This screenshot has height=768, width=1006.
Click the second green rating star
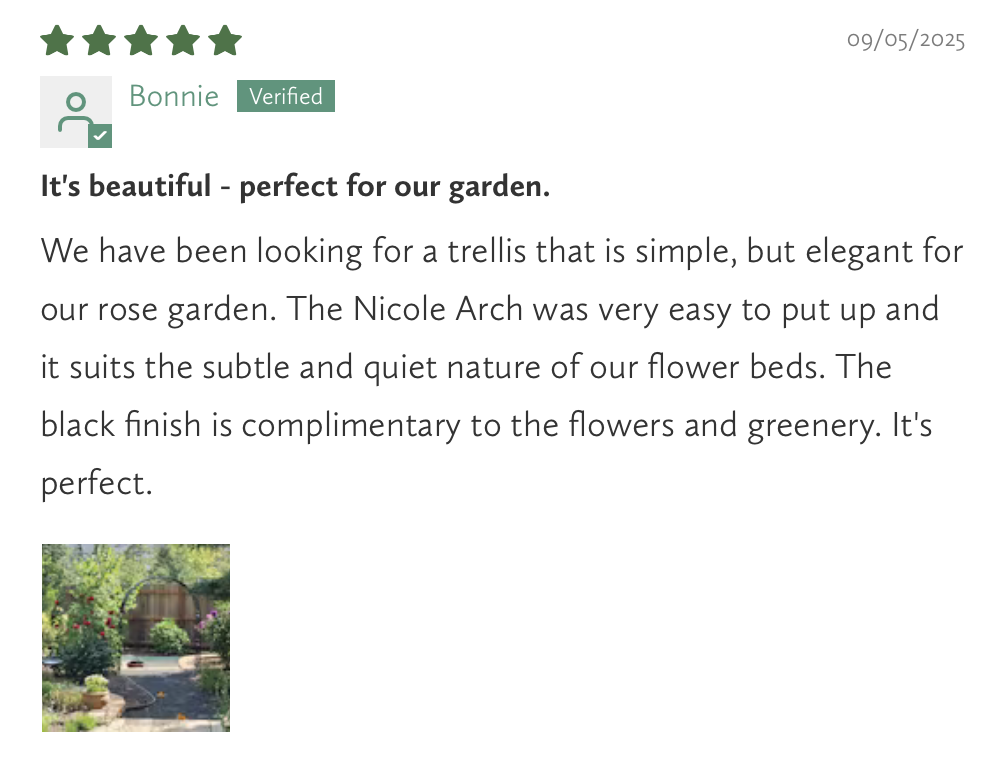point(99,41)
